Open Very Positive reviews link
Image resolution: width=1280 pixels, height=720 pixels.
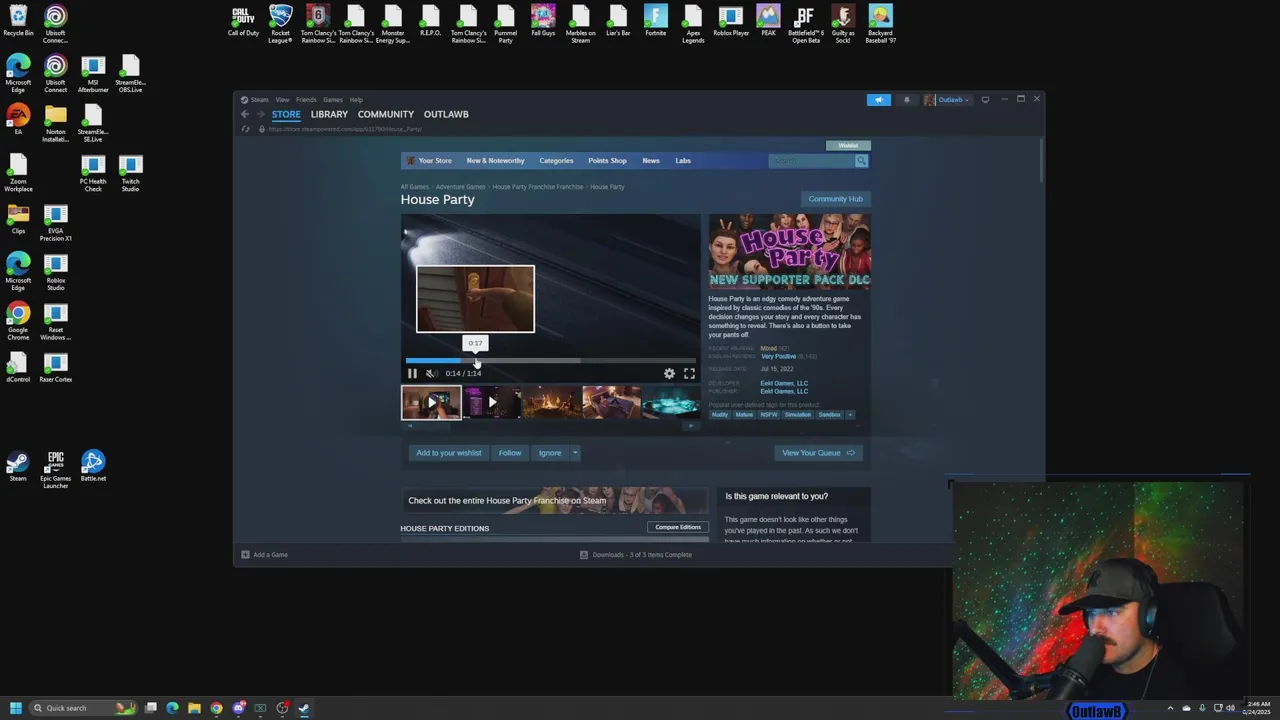(x=779, y=356)
